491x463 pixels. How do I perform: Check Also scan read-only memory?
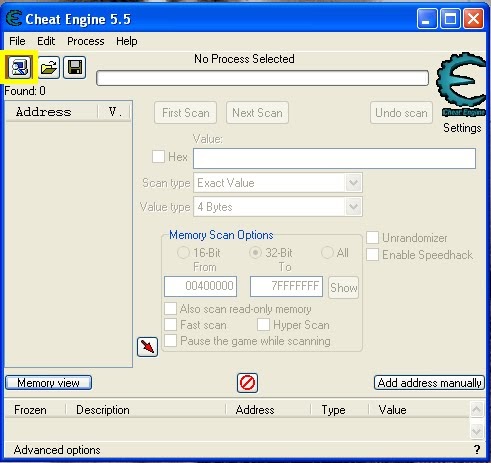170,309
